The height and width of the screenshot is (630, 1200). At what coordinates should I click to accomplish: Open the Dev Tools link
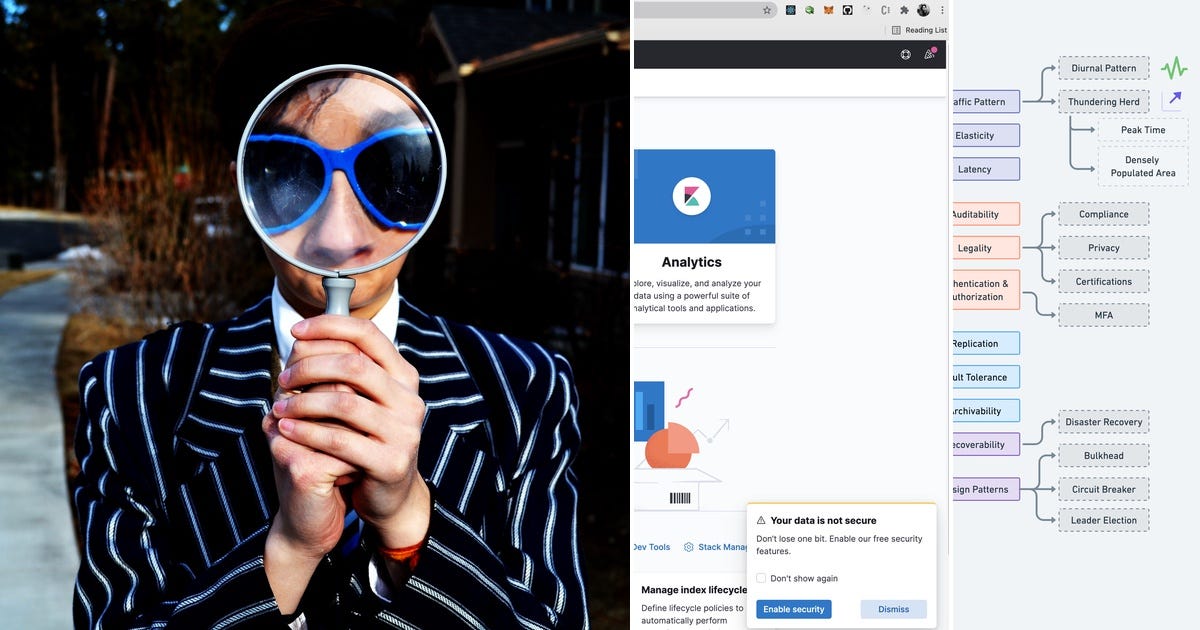651,547
